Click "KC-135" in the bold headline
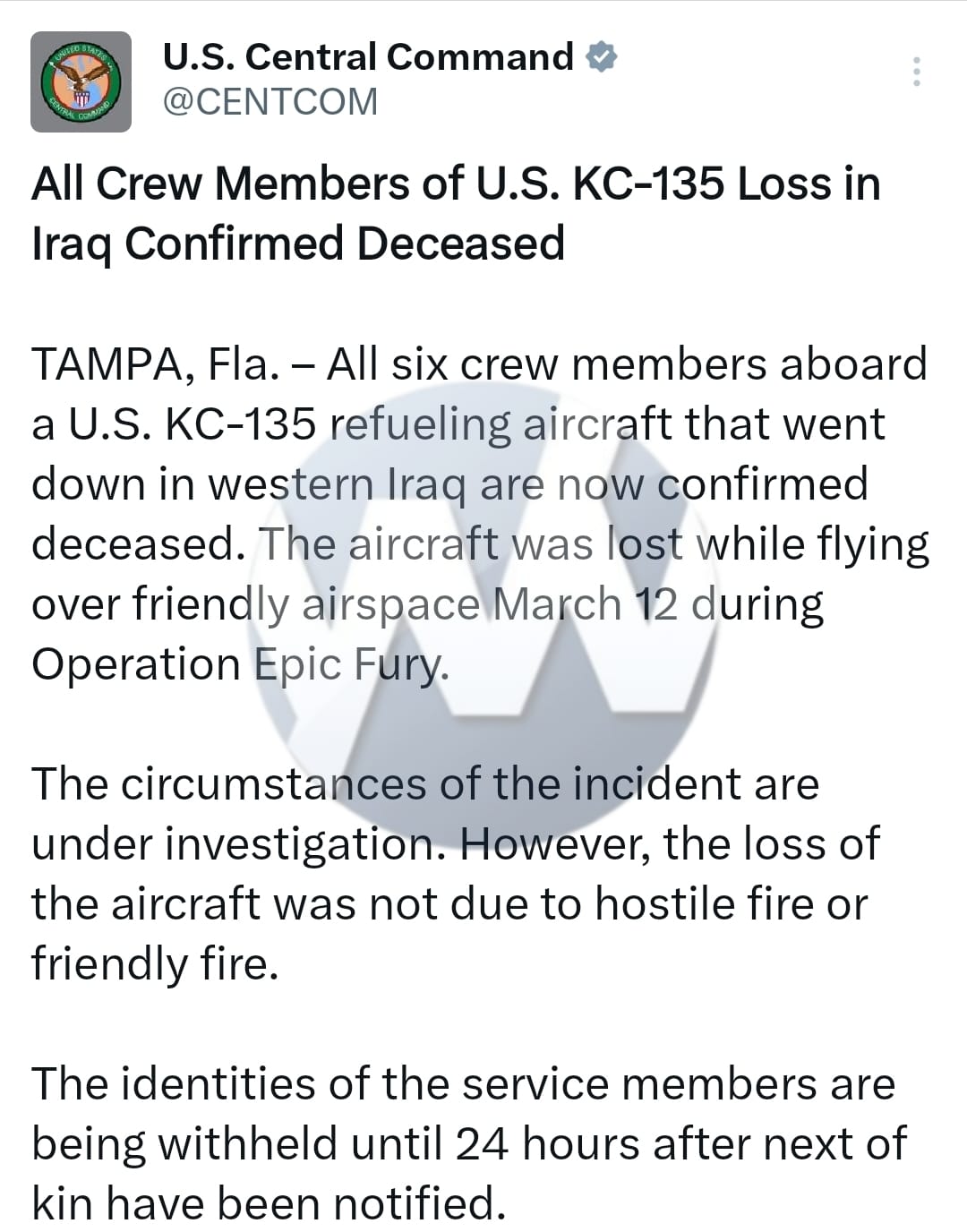 pos(648,184)
